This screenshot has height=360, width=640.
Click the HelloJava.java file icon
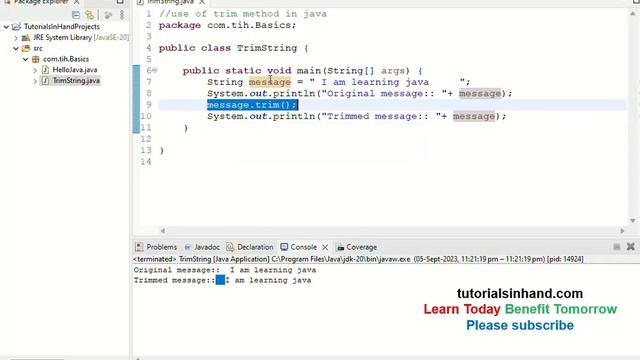[45, 70]
